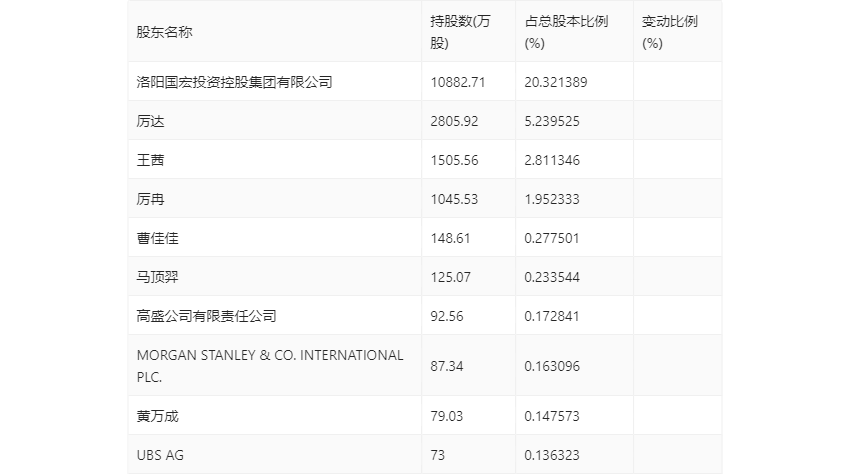The height and width of the screenshot is (474, 850).
Task: Select the value 148.61
Action: click(450, 238)
